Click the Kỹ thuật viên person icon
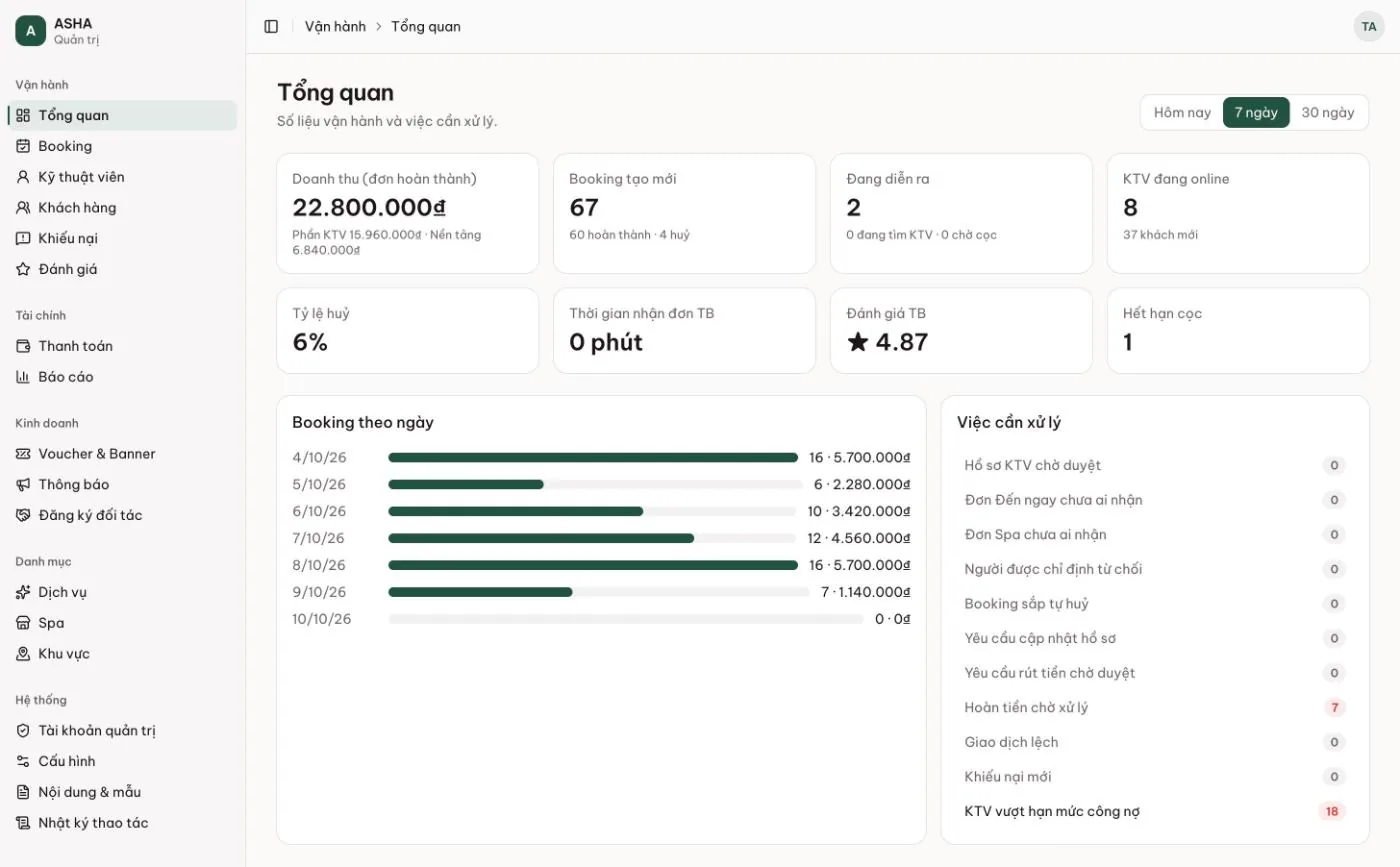 click(x=23, y=177)
